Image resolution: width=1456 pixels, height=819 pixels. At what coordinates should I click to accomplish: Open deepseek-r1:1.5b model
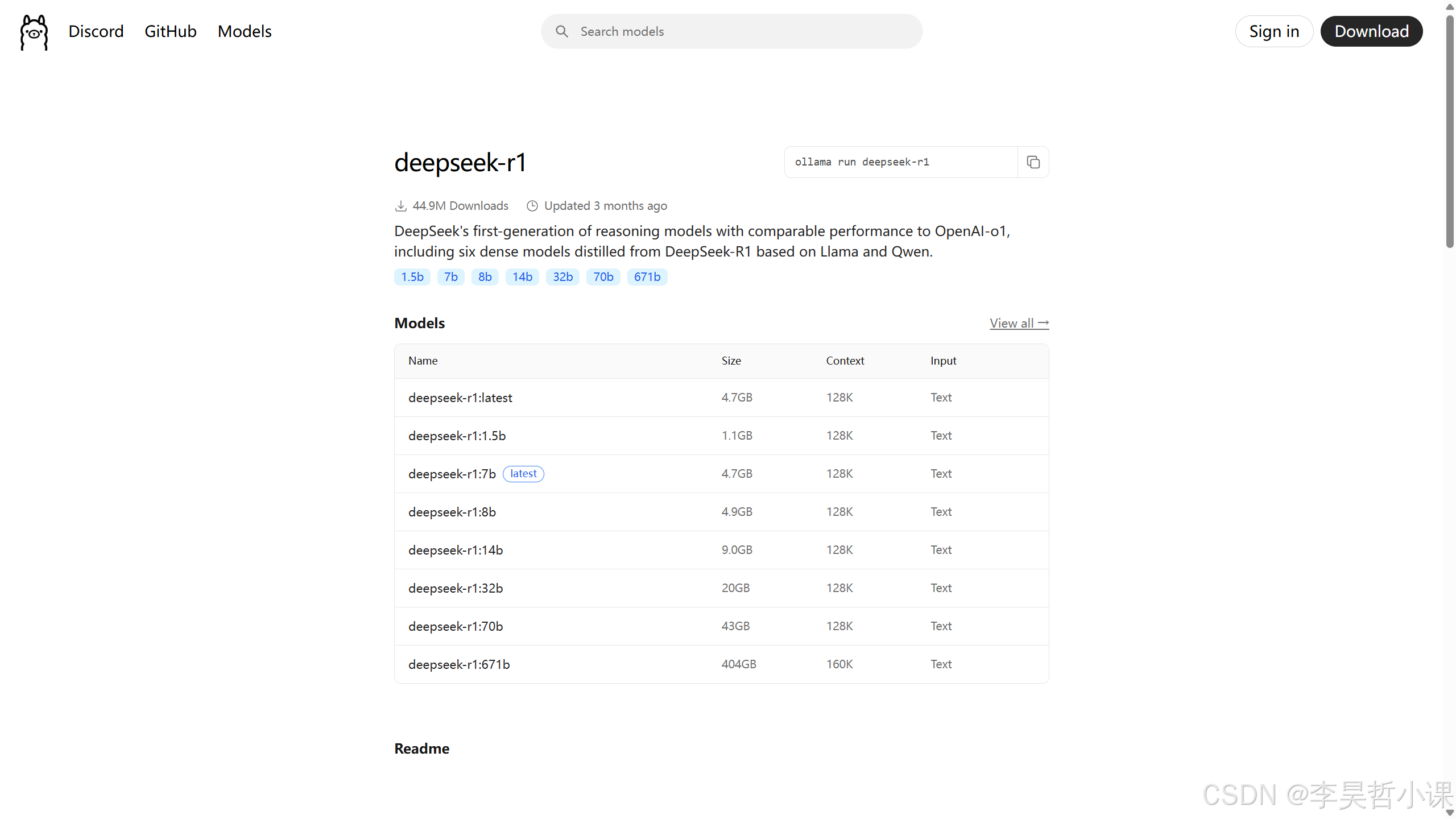click(457, 436)
